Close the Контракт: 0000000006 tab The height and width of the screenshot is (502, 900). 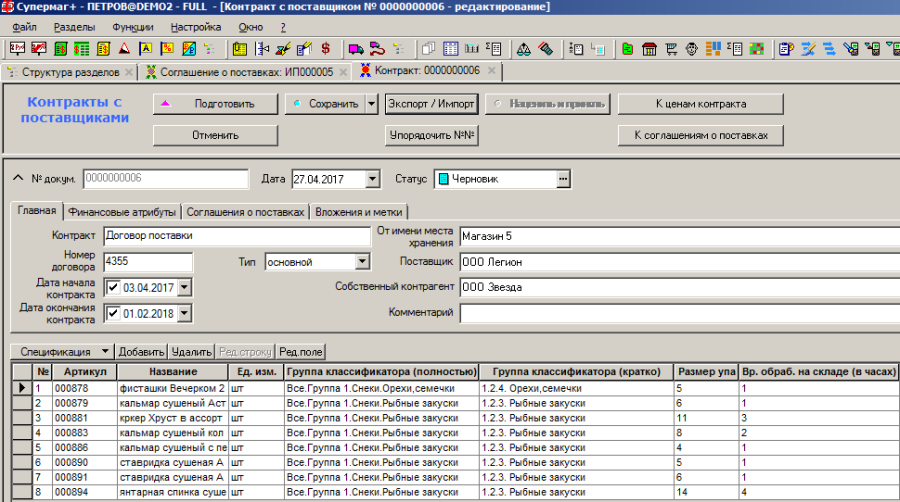click(x=491, y=71)
